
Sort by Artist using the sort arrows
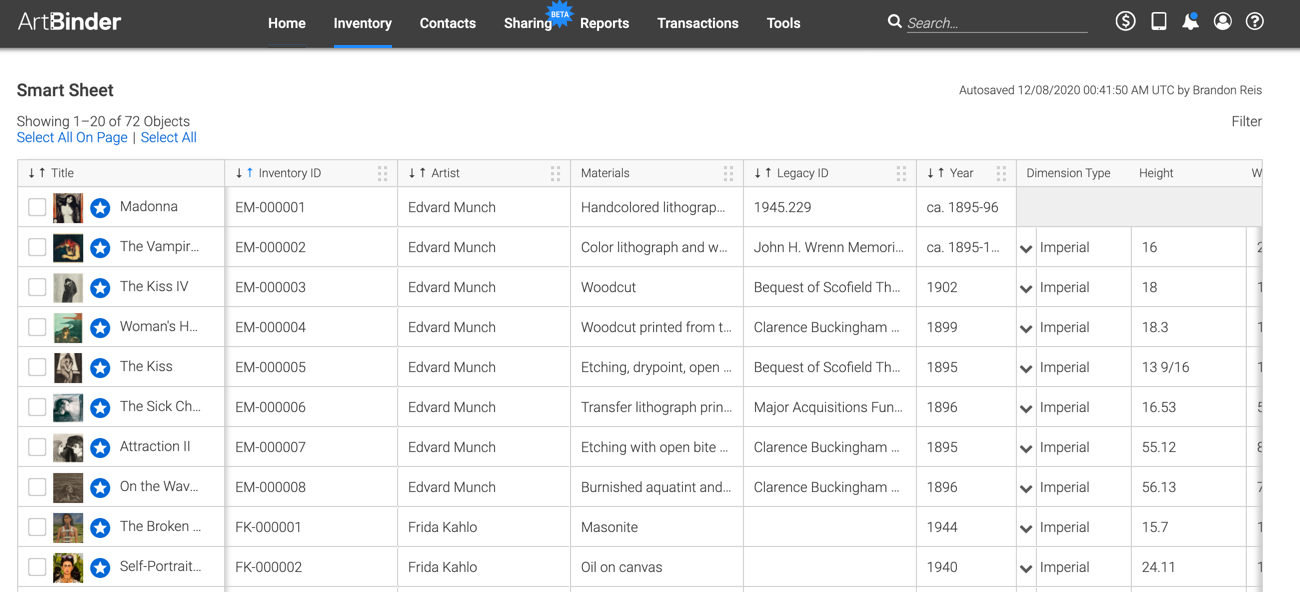417,173
